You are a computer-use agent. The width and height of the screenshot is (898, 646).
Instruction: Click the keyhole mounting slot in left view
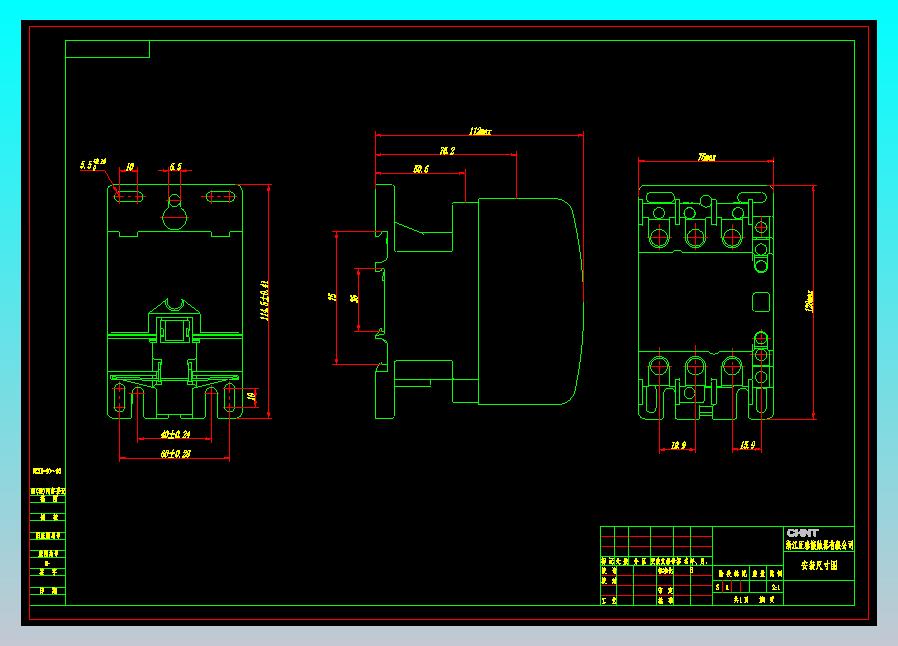pyautogui.click(x=174, y=211)
